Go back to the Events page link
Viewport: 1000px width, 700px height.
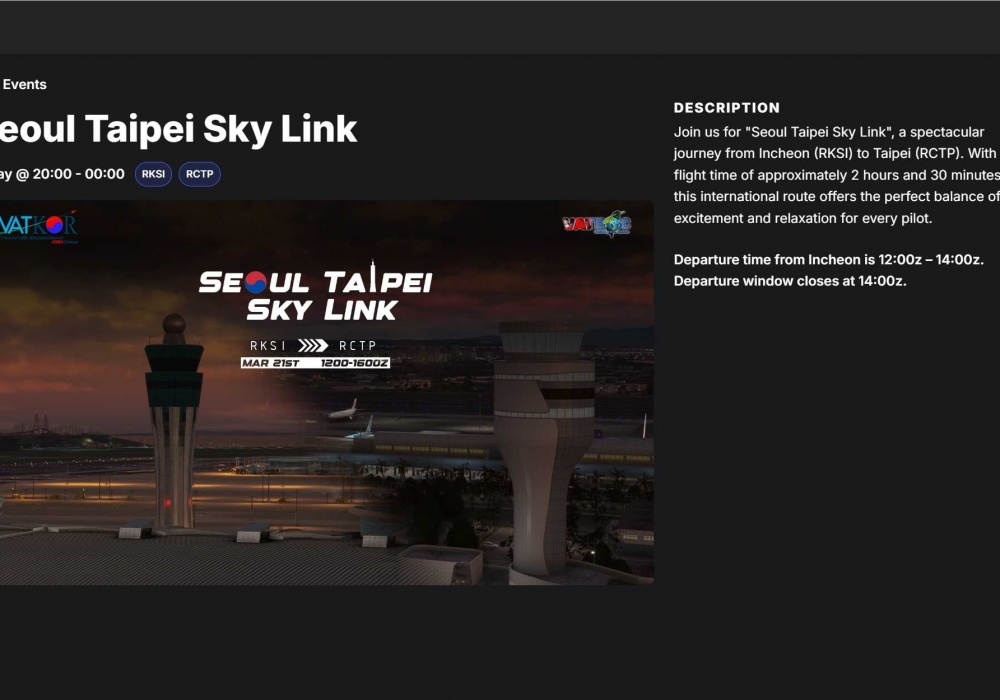click(x=24, y=85)
